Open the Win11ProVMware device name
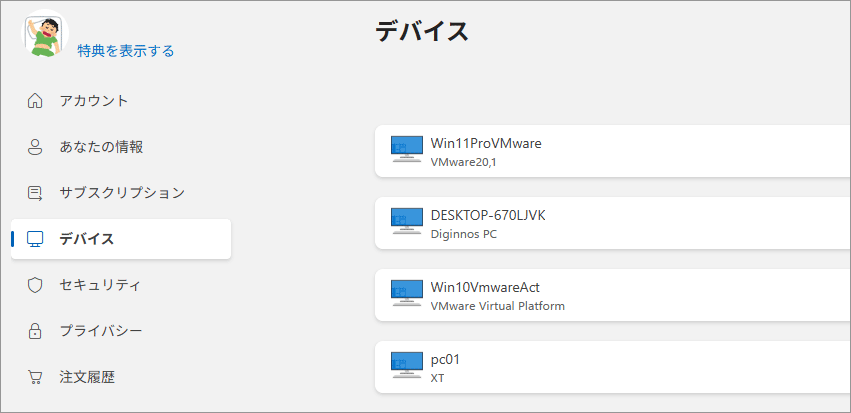The height and width of the screenshot is (413, 851). coord(485,143)
